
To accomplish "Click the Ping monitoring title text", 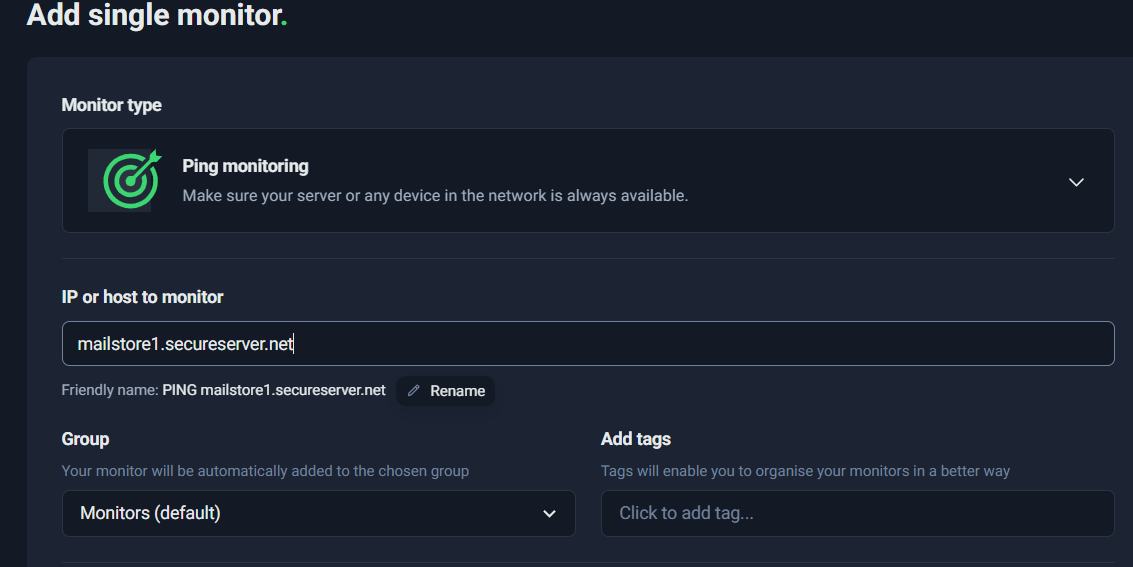I will (x=245, y=166).
